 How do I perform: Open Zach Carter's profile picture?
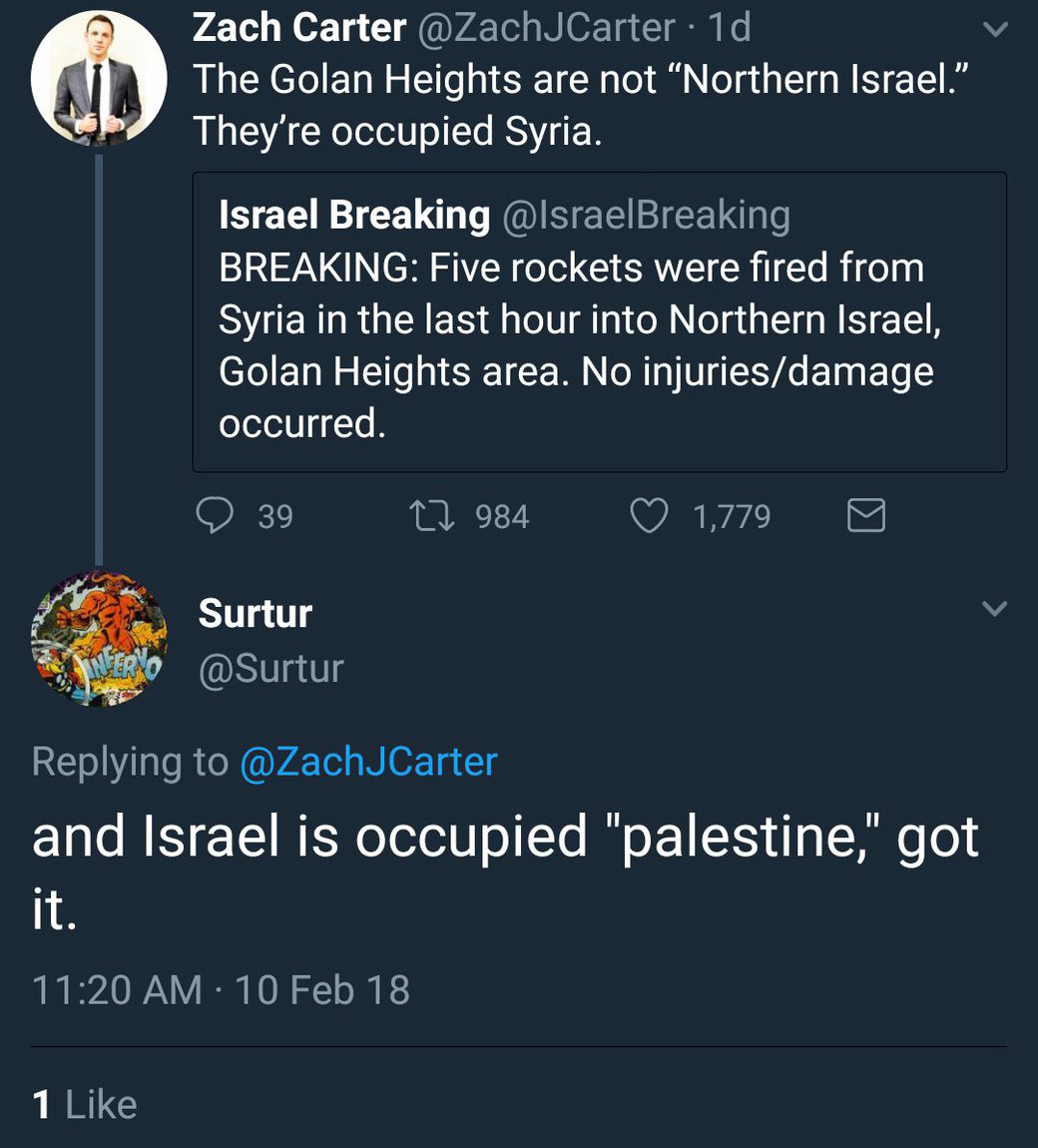(x=98, y=78)
